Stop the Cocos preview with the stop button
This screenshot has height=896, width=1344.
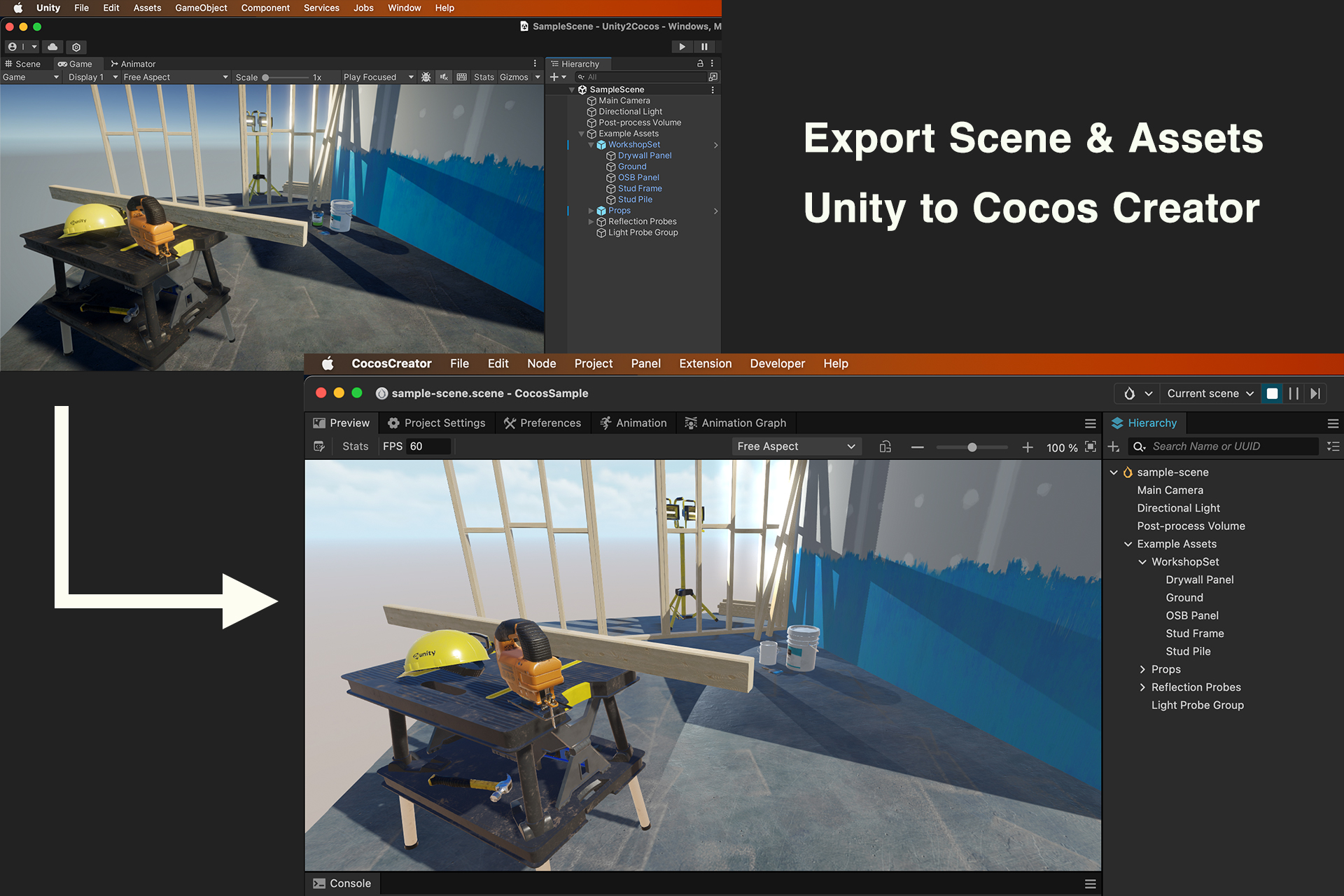(1272, 393)
